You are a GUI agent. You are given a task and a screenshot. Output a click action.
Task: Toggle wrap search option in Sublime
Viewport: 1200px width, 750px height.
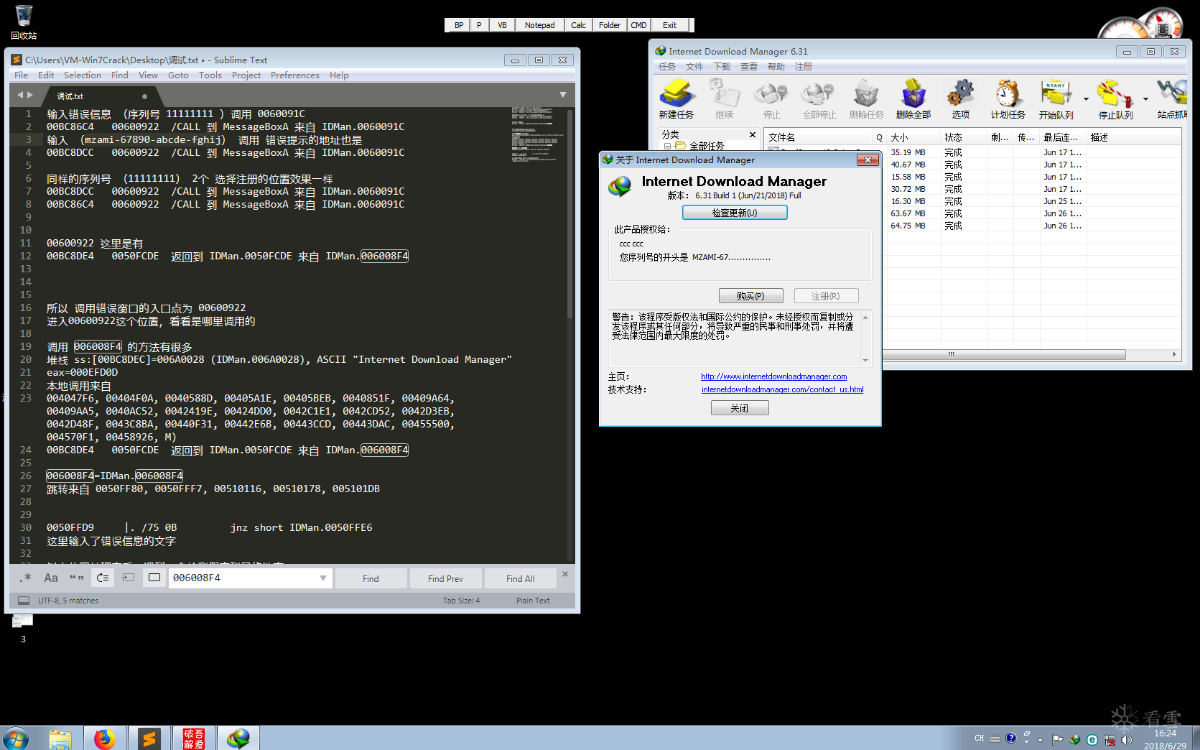tap(103, 578)
